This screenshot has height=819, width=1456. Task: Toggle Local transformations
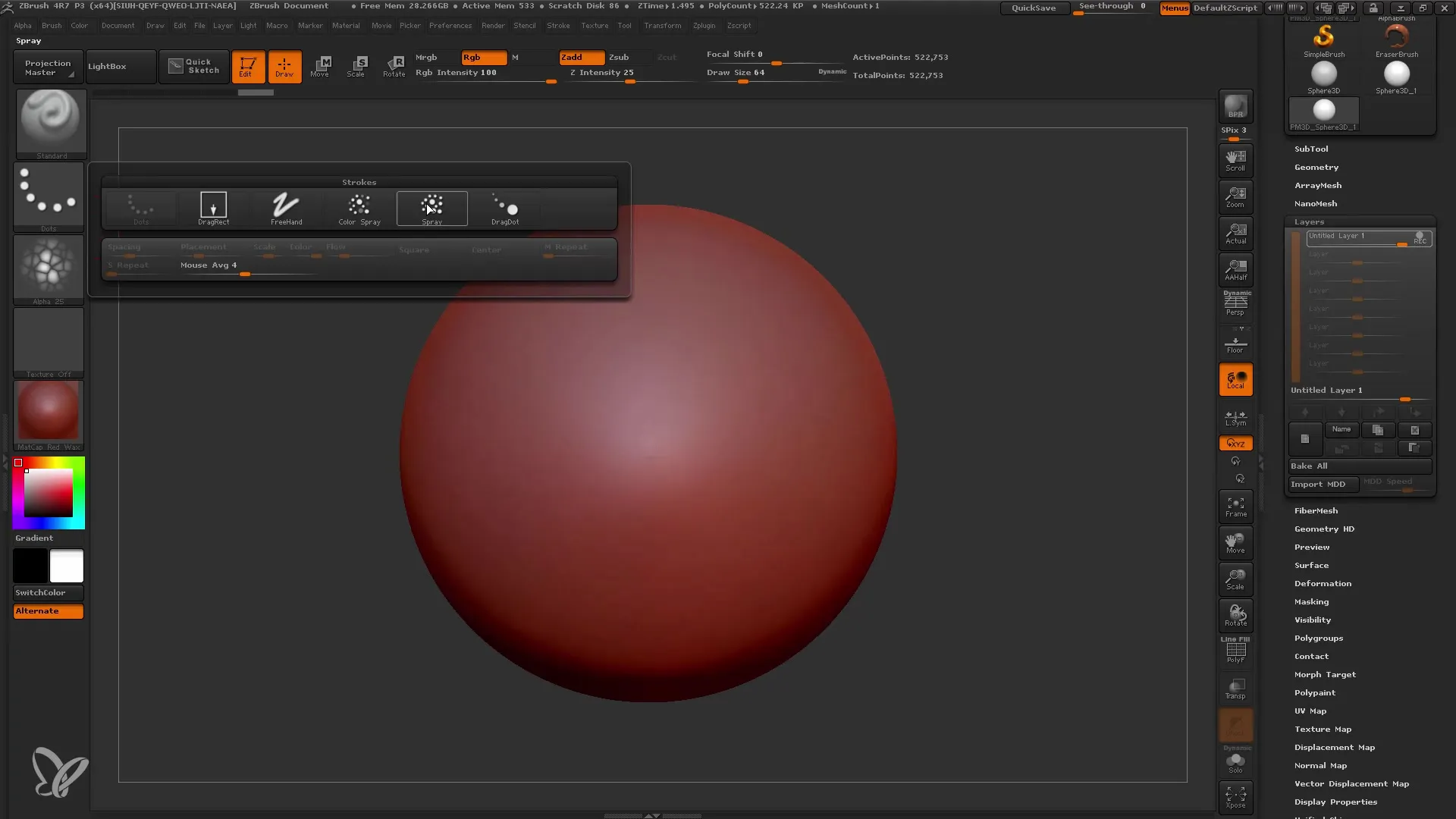point(1235,379)
